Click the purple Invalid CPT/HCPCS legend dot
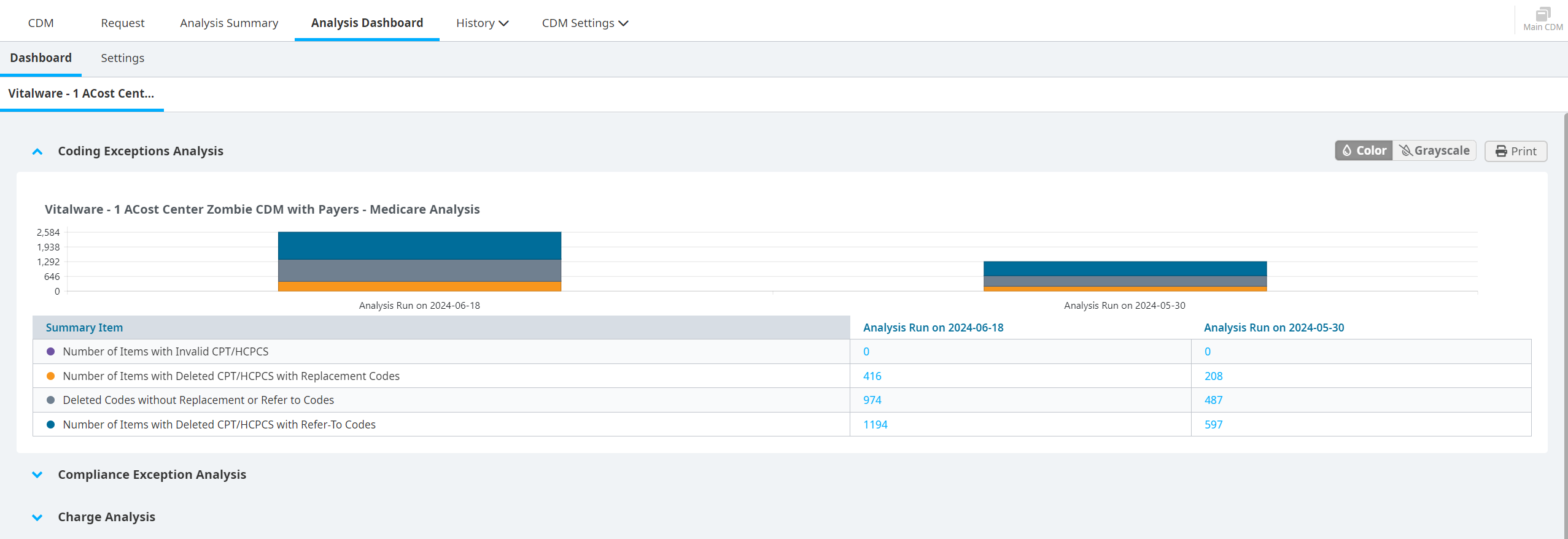This screenshot has width=1568, height=539. coord(51,351)
